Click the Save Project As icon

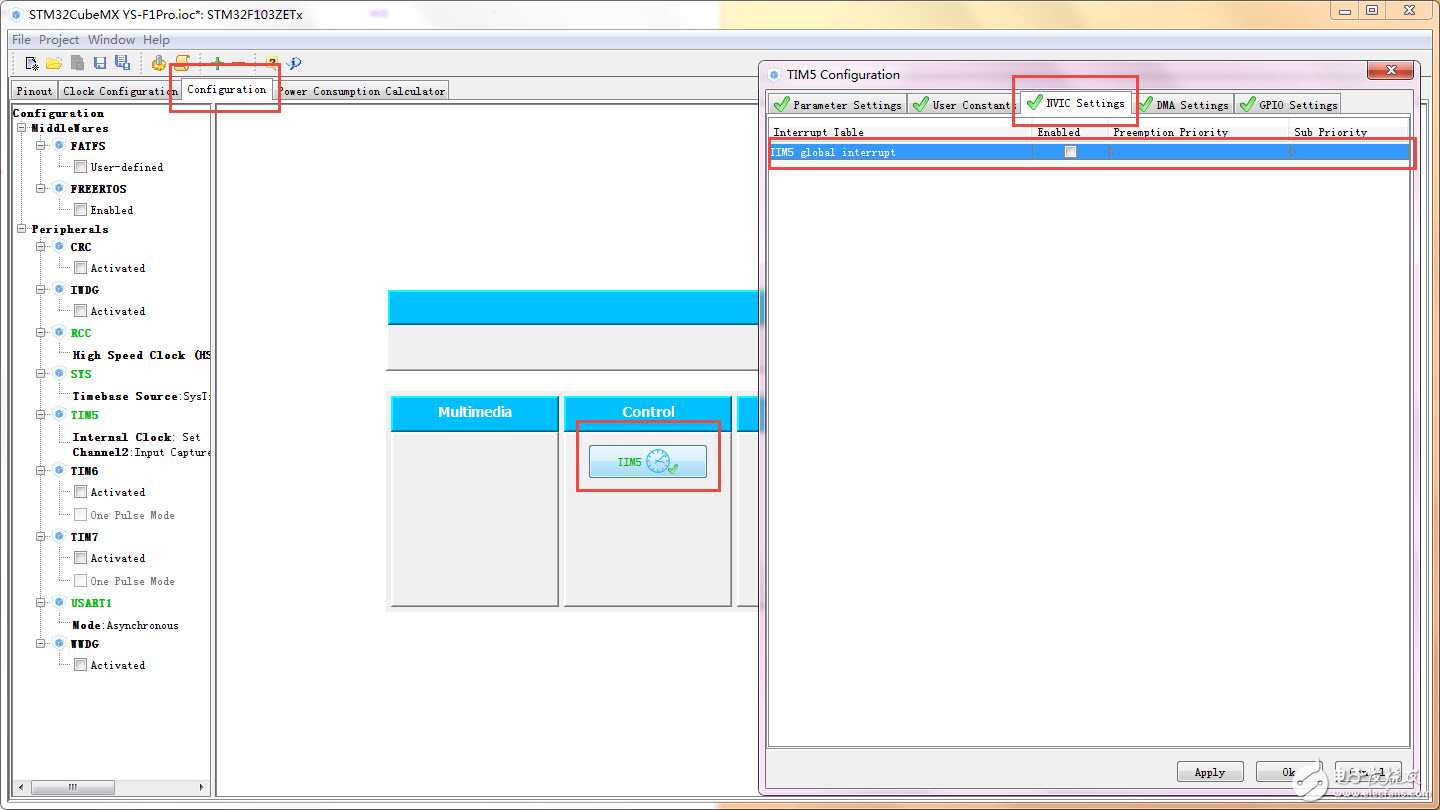(122, 63)
